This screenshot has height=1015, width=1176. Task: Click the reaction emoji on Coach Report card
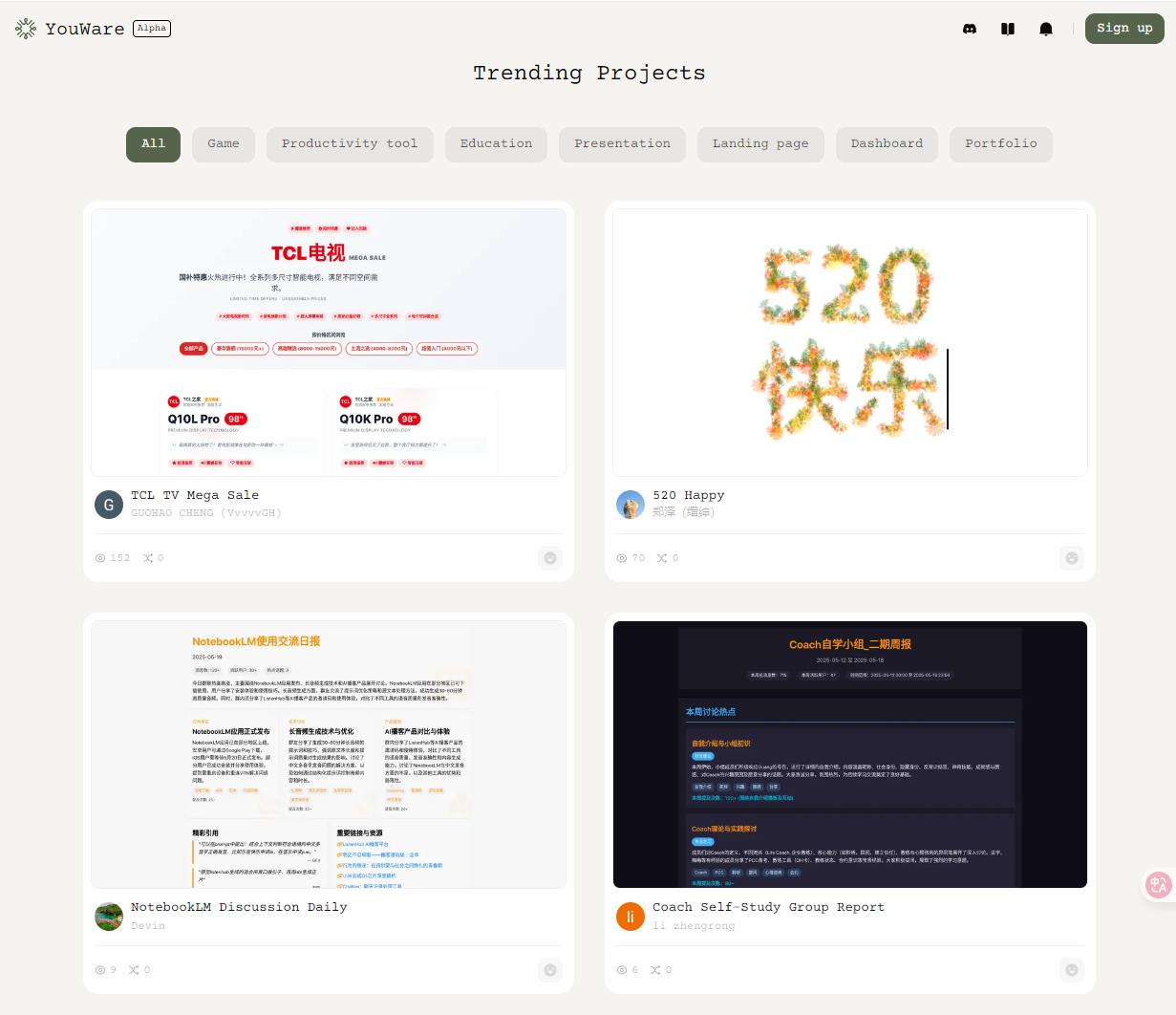click(x=1072, y=970)
